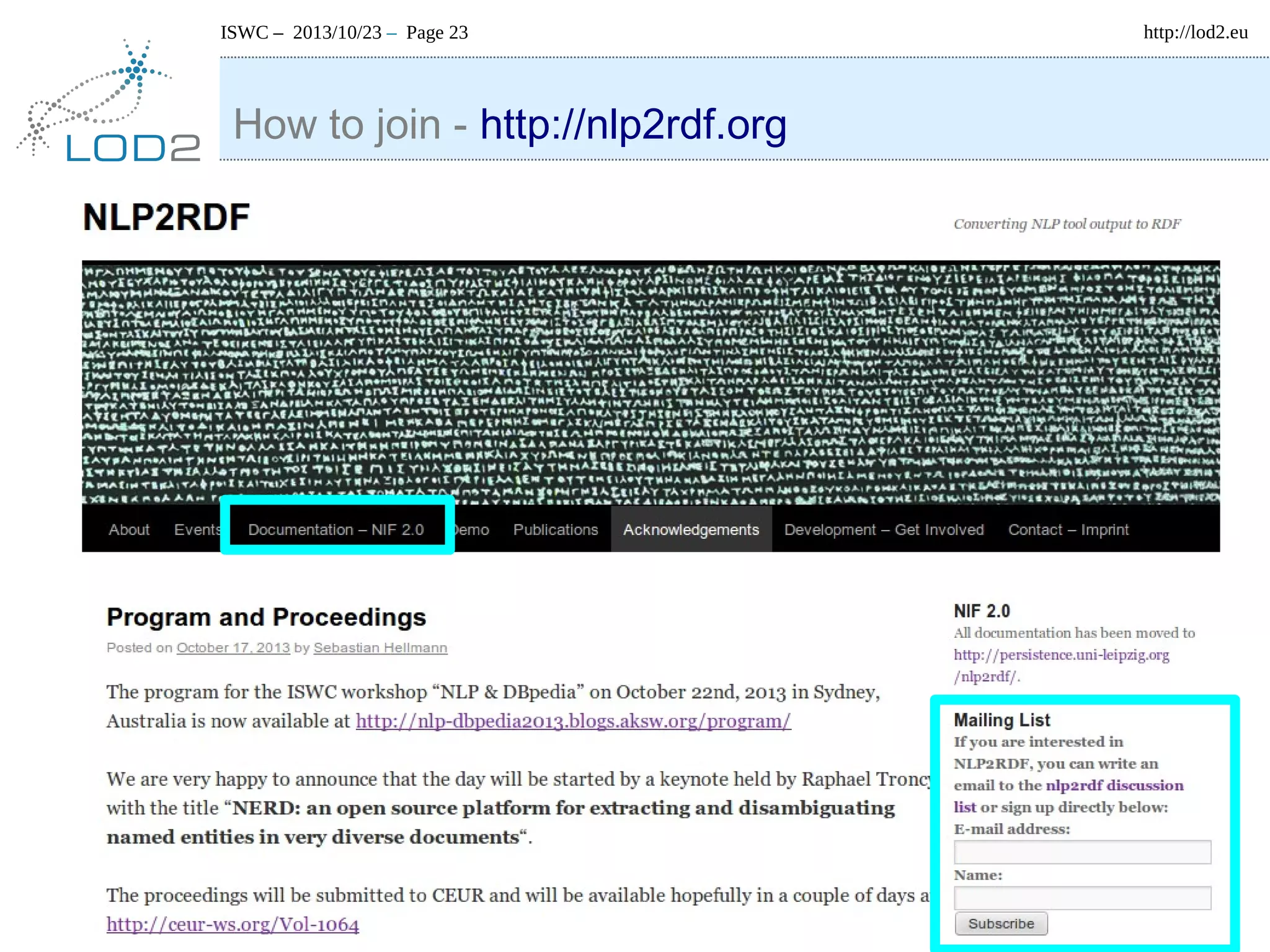Open the ceur-ws.org Vol-1064 link
The height and width of the screenshot is (952, 1270).
(x=233, y=924)
